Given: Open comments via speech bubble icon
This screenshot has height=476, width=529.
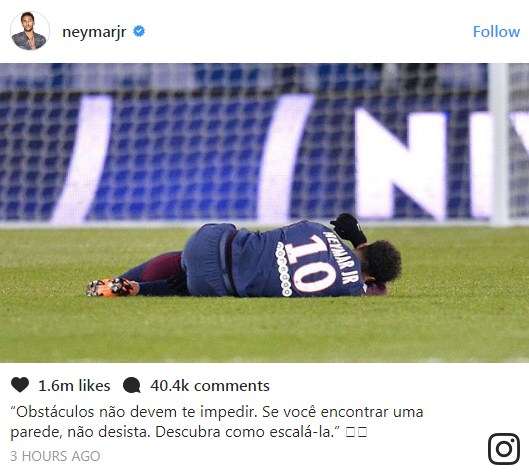Looking at the screenshot, I should [x=132, y=385].
